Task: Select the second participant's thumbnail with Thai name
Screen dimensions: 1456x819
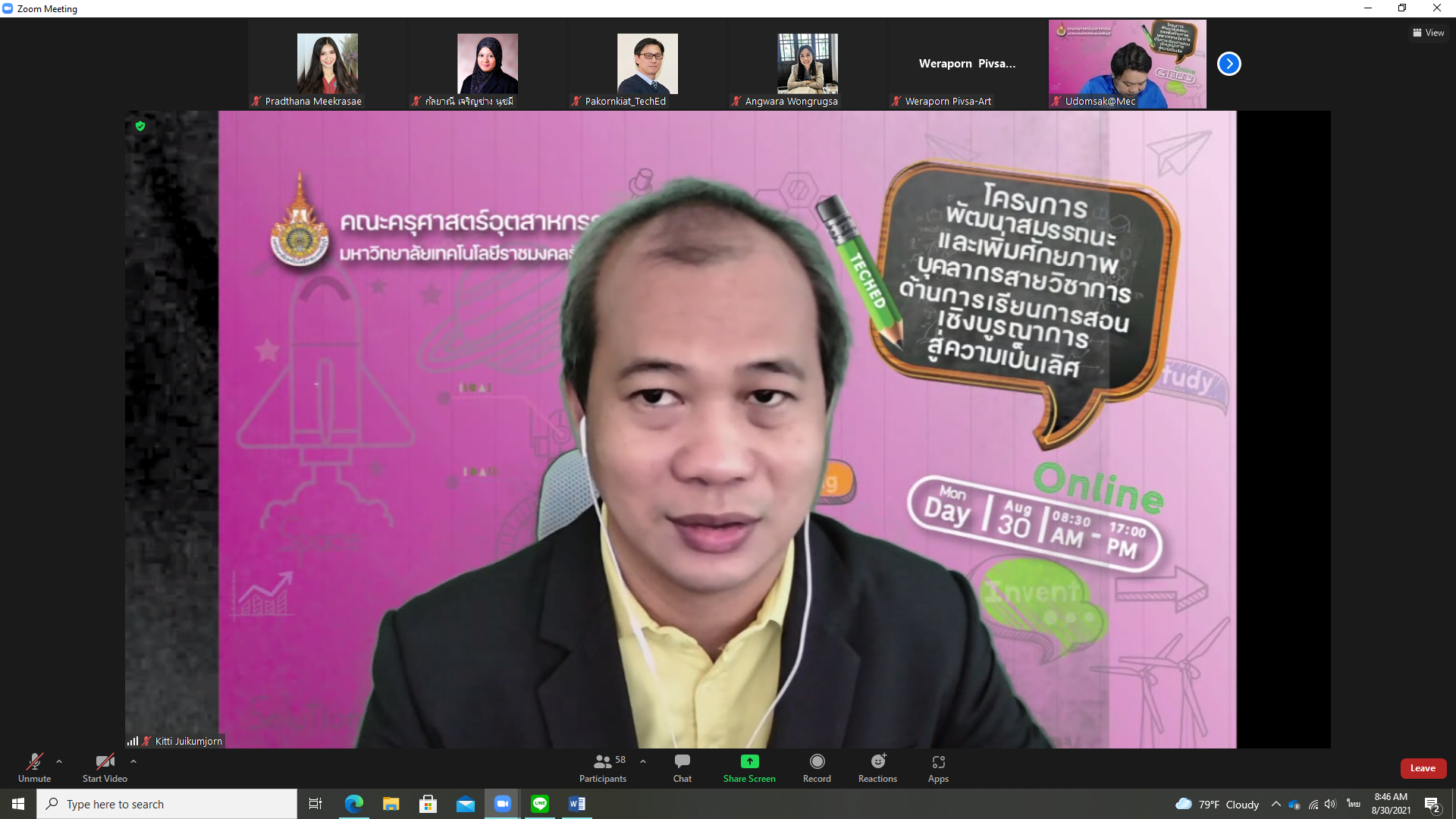Action: click(488, 64)
